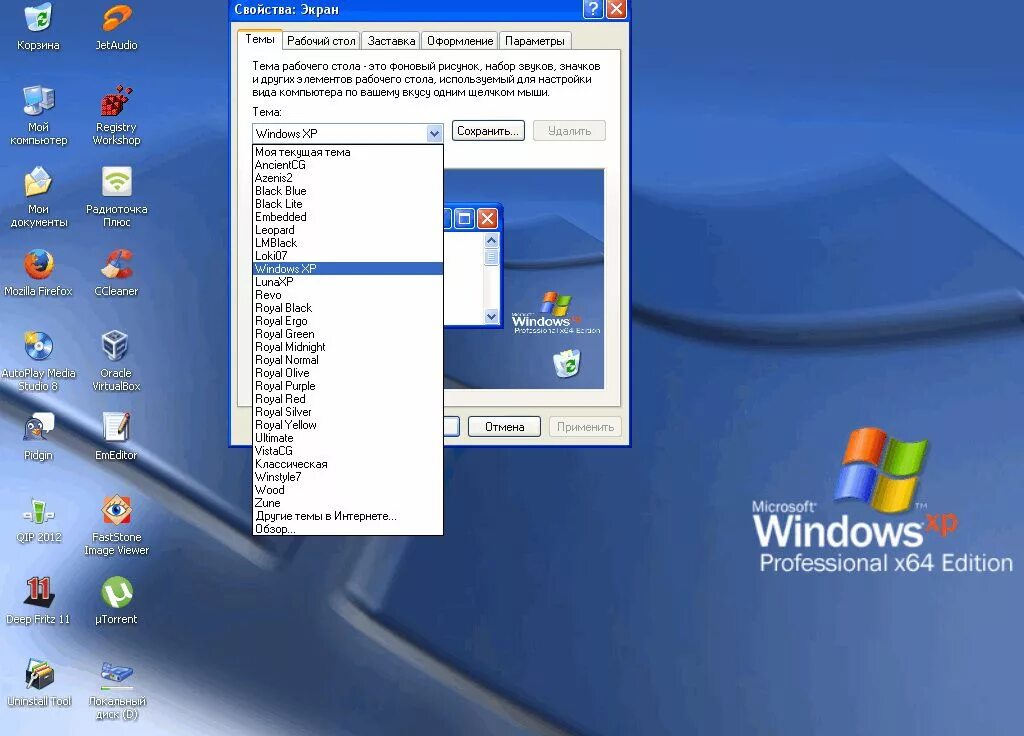
Task: Select 'Моя текущая тема' in theme list
Action: pyautogui.click(x=347, y=152)
